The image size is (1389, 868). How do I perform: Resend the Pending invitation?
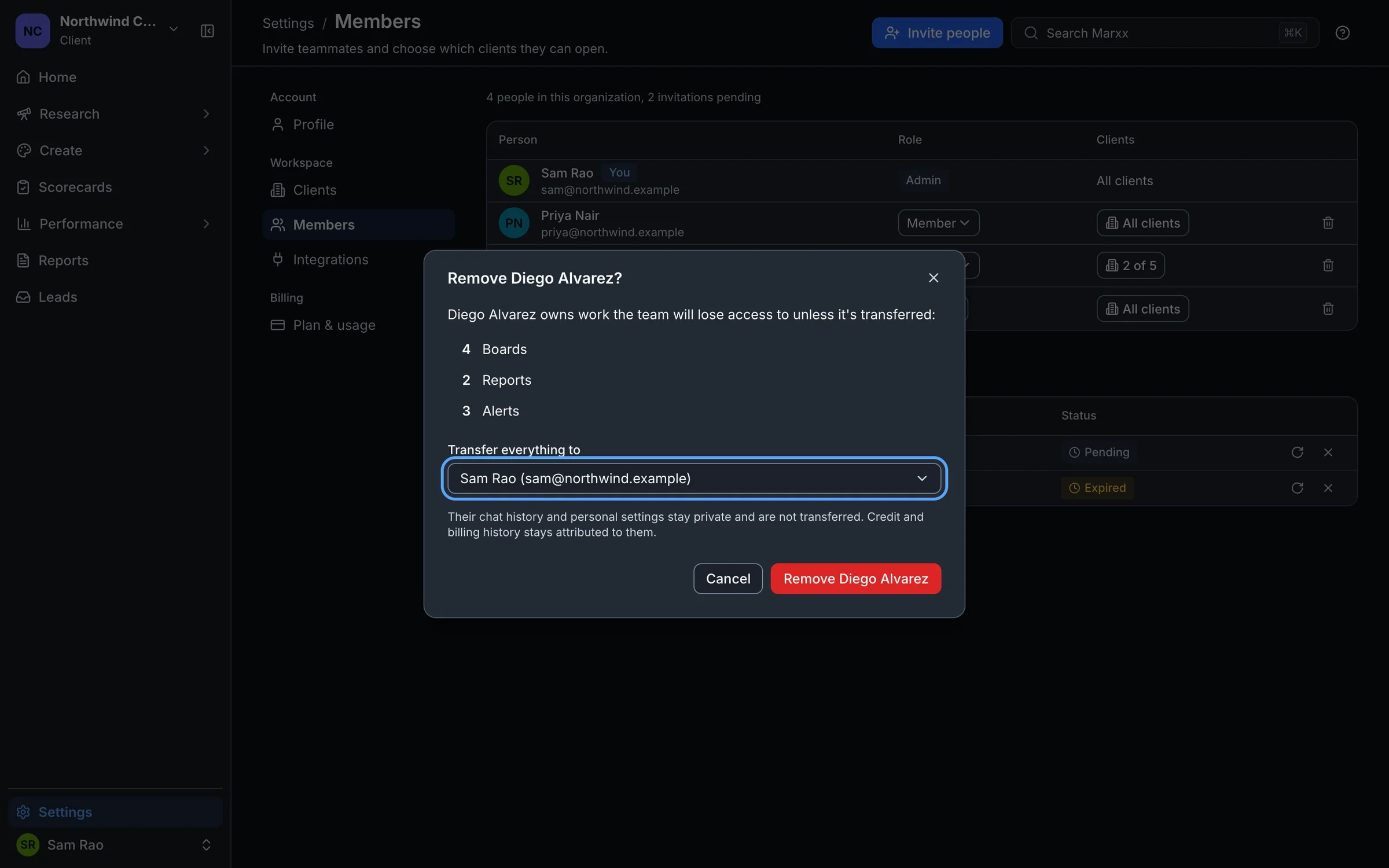click(x=1298, y=453)
